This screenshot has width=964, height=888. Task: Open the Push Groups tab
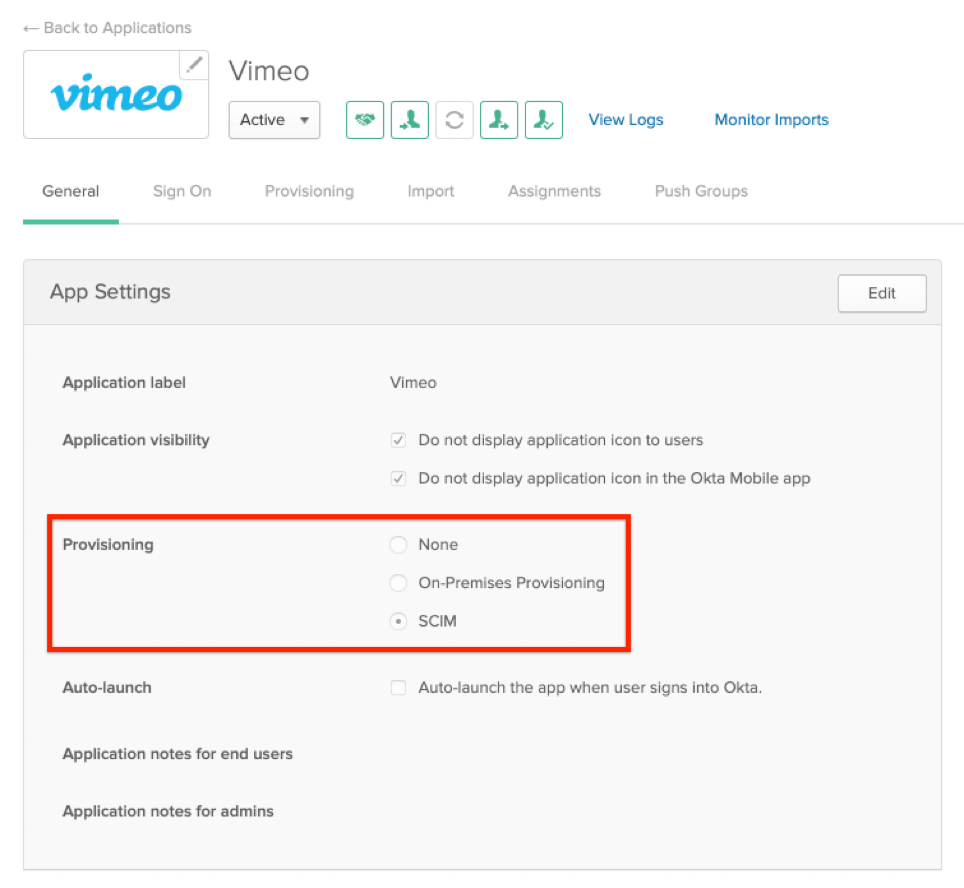click(701, 191)
